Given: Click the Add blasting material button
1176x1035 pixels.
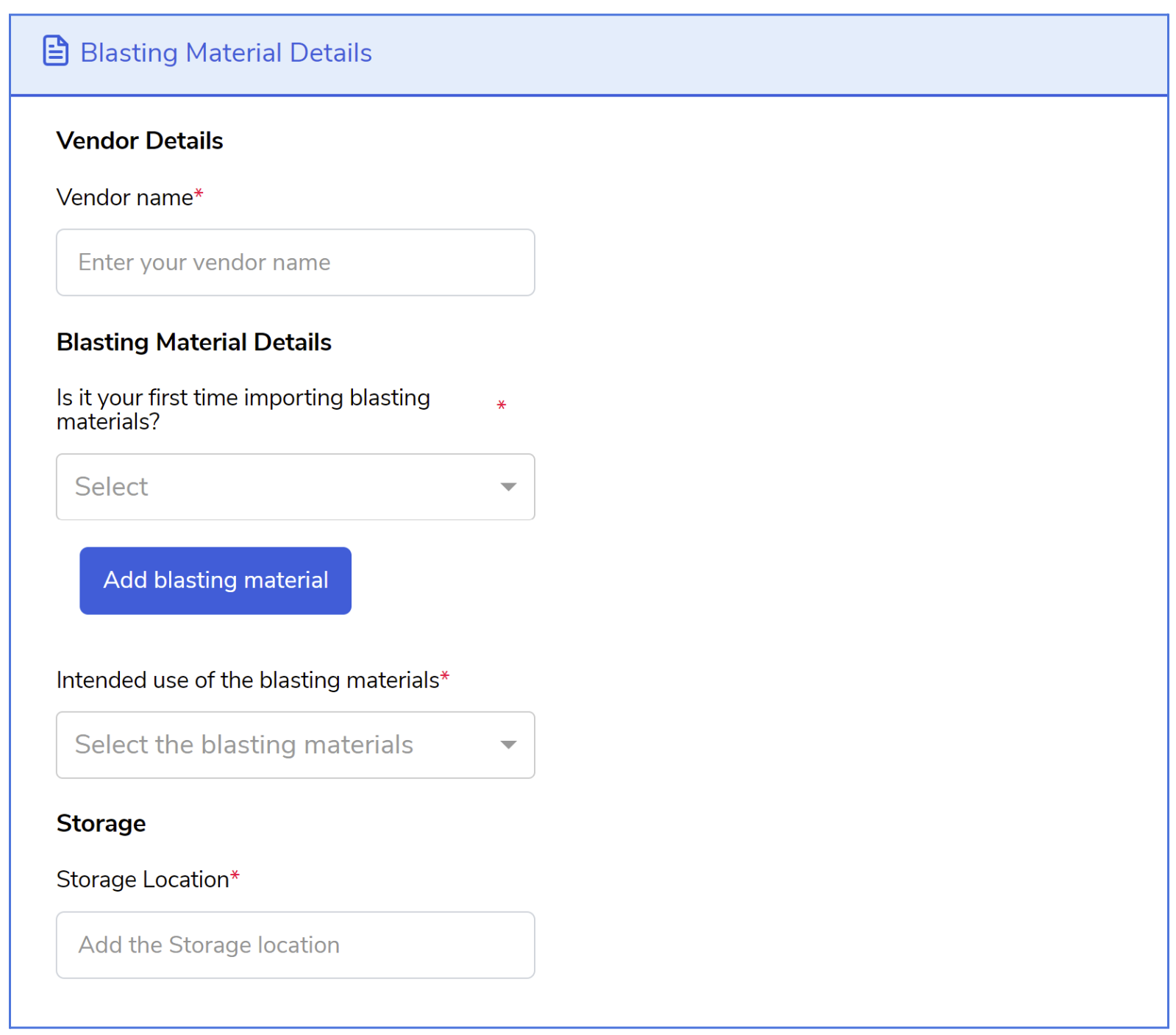Looking at the screenshot, I should pos(215,580).
